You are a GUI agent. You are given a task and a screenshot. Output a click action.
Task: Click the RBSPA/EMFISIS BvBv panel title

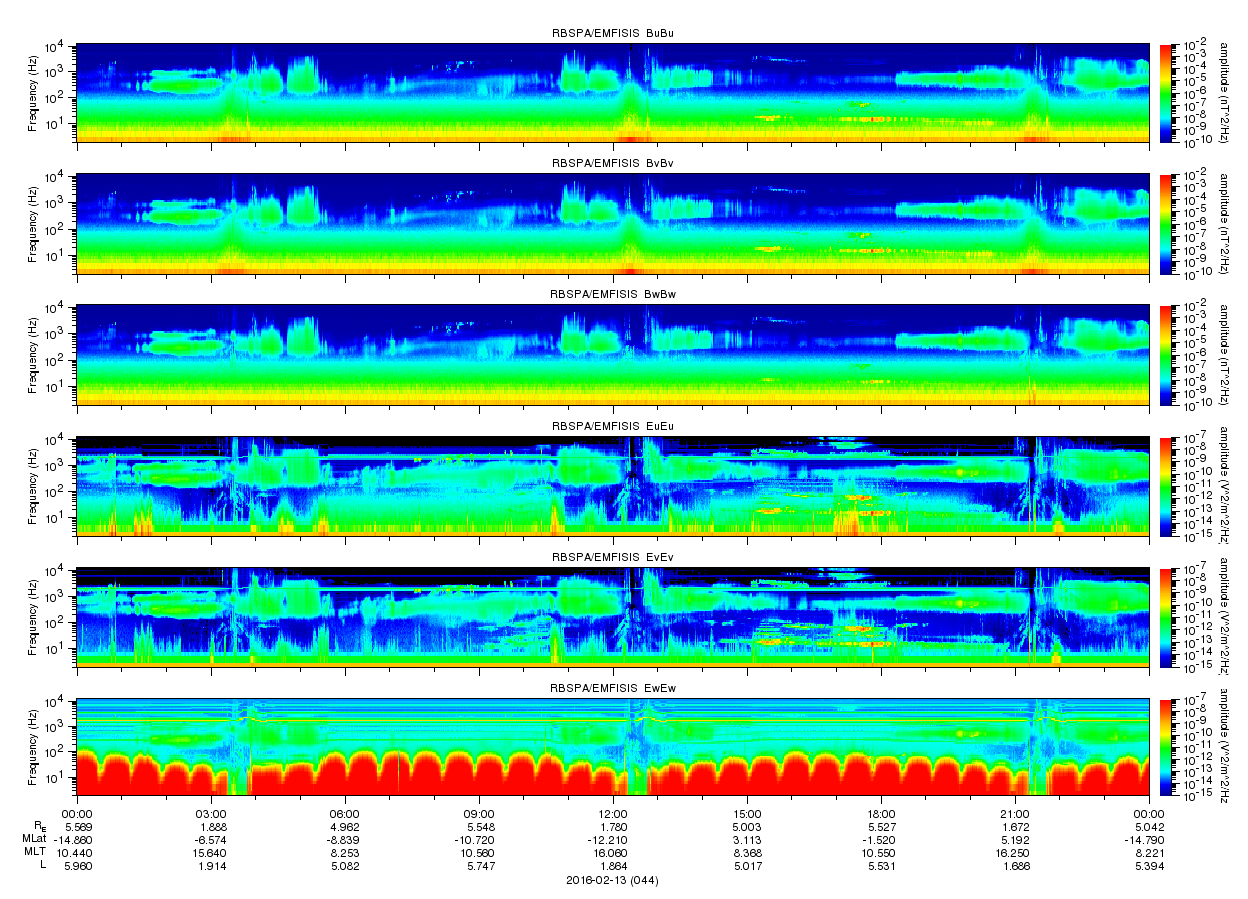click(x=613, y=163)
